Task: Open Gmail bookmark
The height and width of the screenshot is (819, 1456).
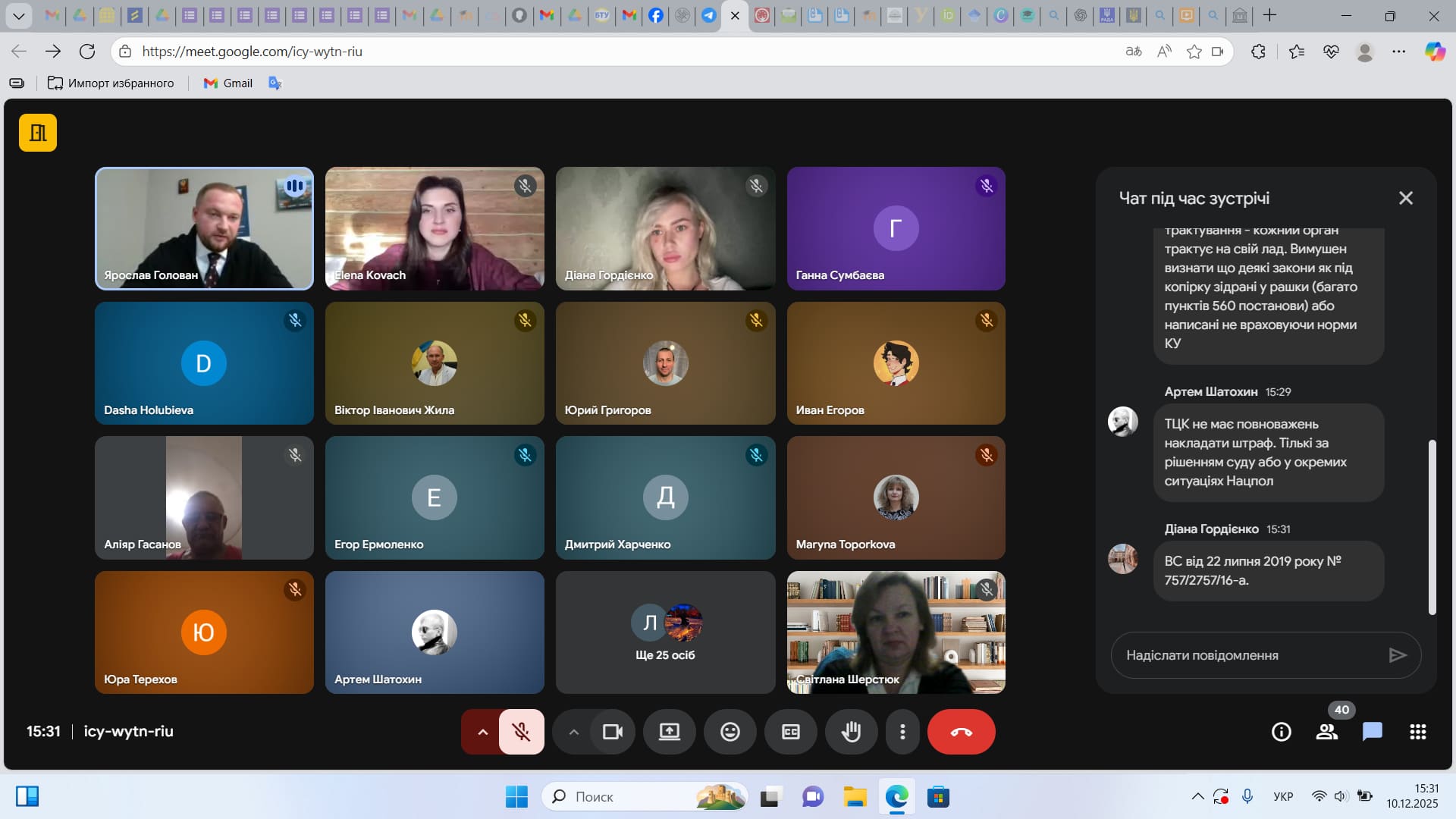Action: (228, 83)
